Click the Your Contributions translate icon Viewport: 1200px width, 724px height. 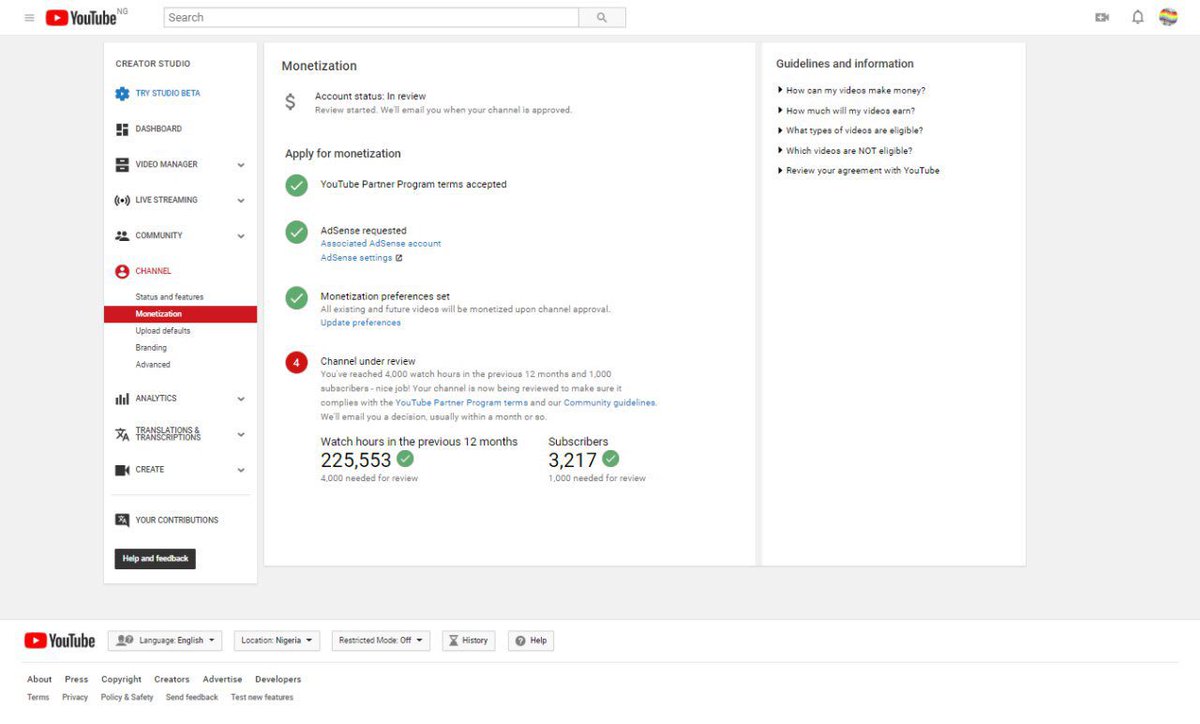click(x=122, y=520)
